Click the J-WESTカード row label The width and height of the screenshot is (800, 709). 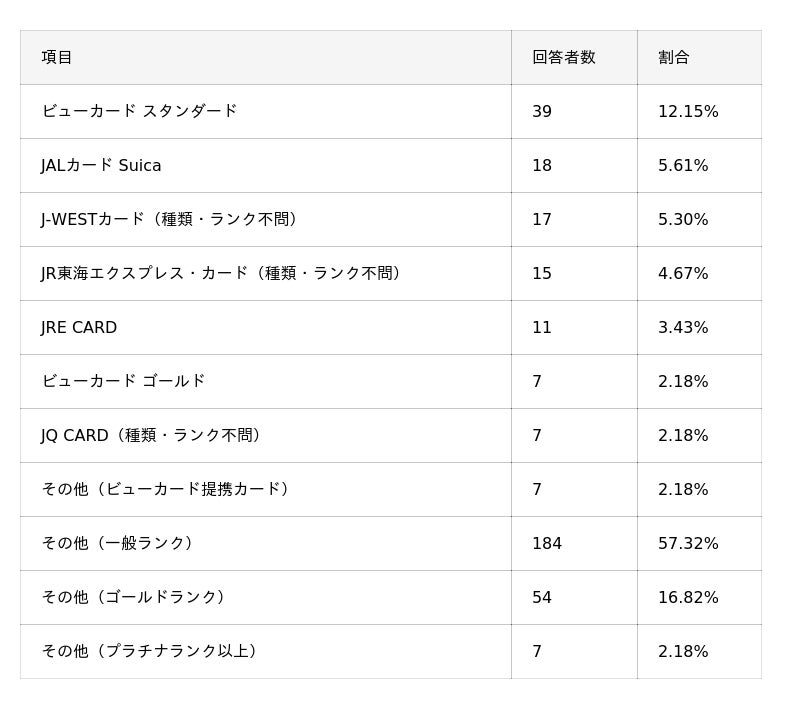point(172,219)
